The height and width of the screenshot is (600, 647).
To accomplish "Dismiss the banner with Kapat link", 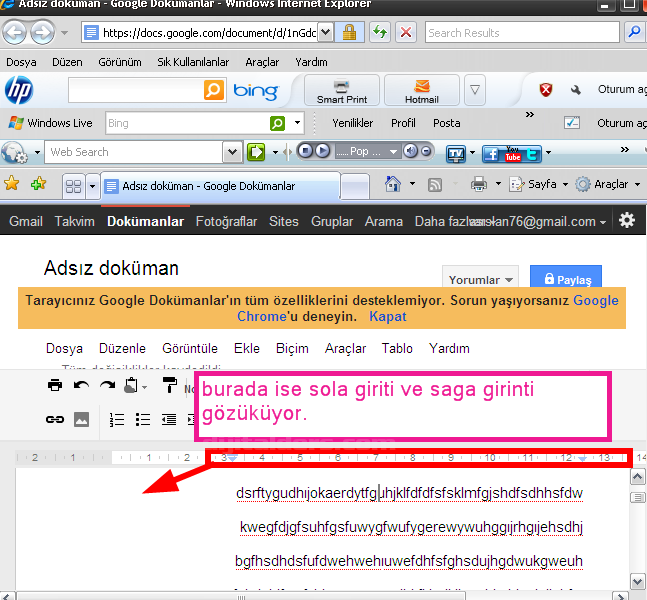I will point(387,316).
